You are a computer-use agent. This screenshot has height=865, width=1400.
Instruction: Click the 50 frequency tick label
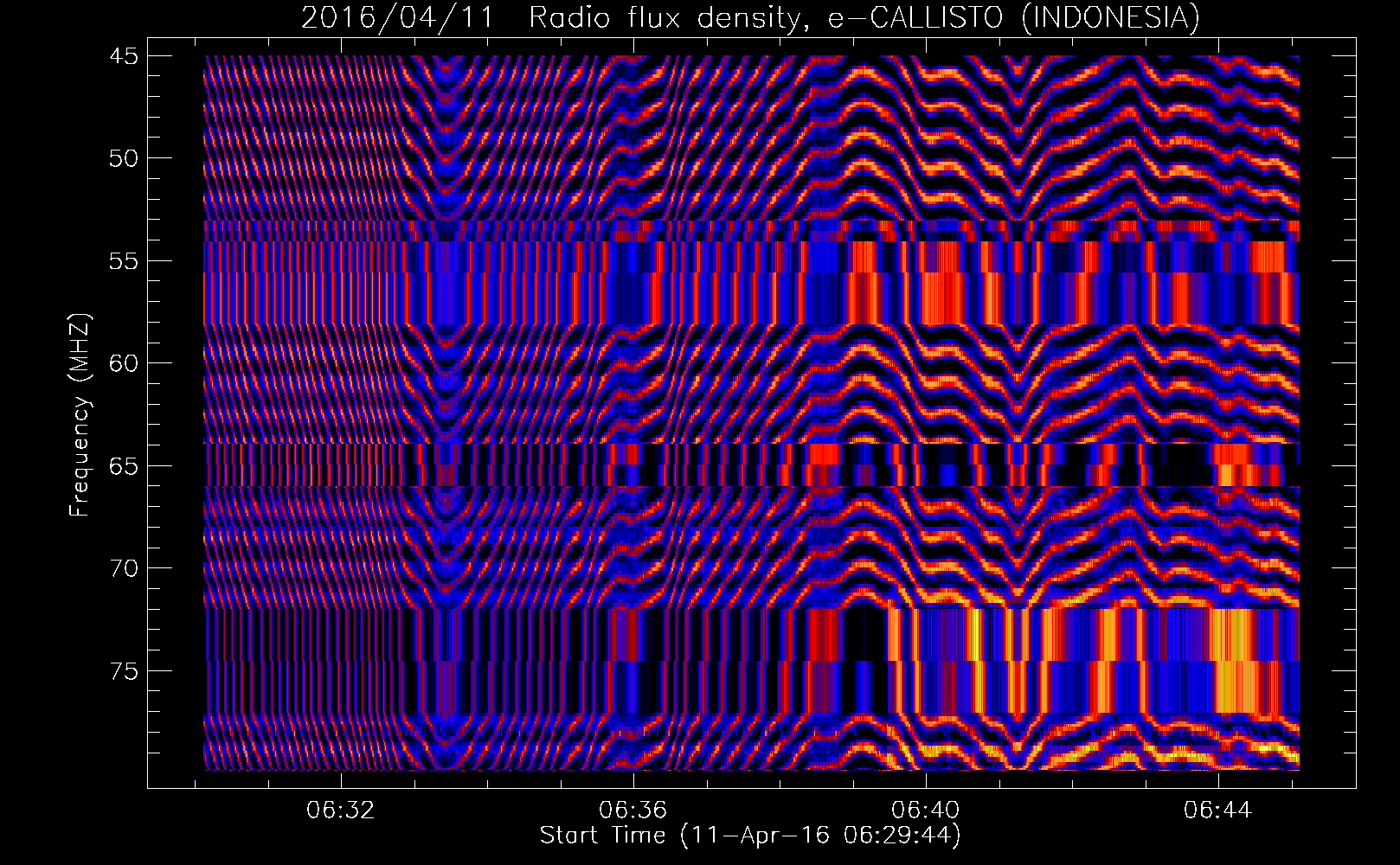(x=124, y=158)
